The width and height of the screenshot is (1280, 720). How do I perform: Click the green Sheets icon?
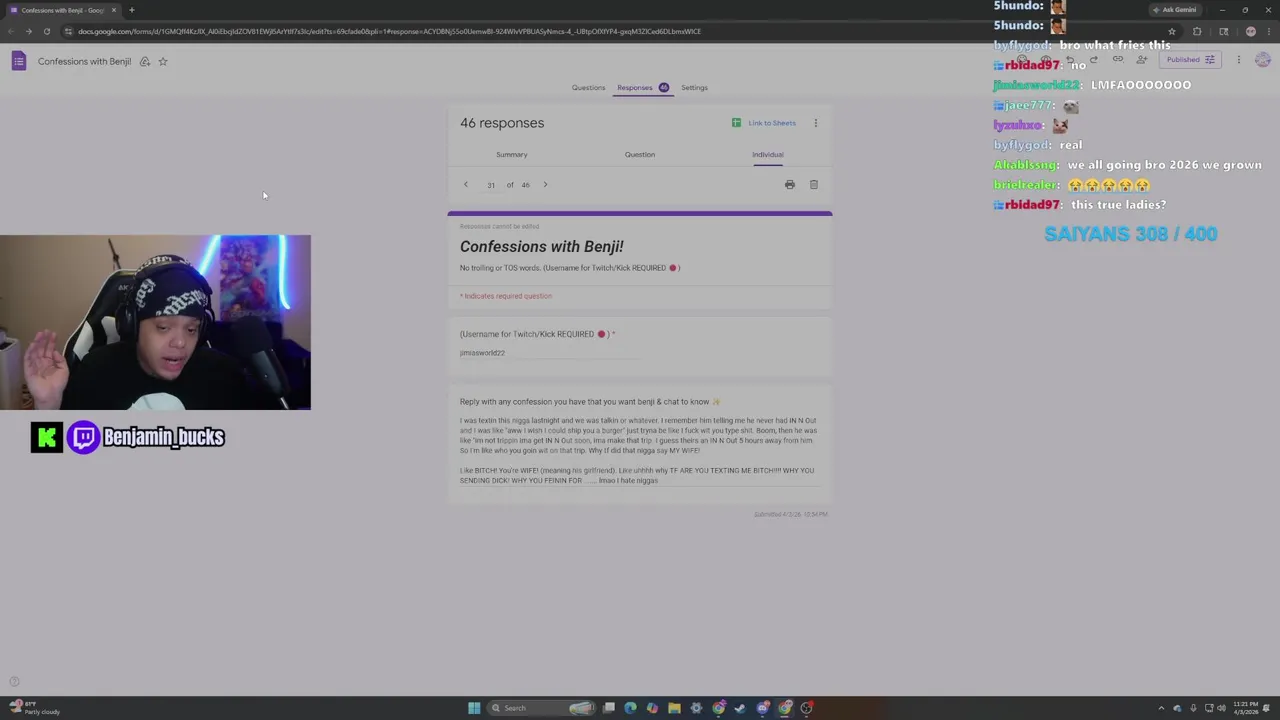(736, 123)
